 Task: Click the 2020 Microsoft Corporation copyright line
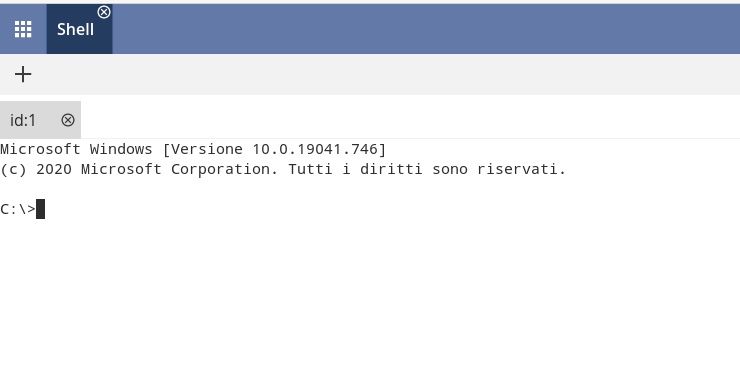click(283, 169)
